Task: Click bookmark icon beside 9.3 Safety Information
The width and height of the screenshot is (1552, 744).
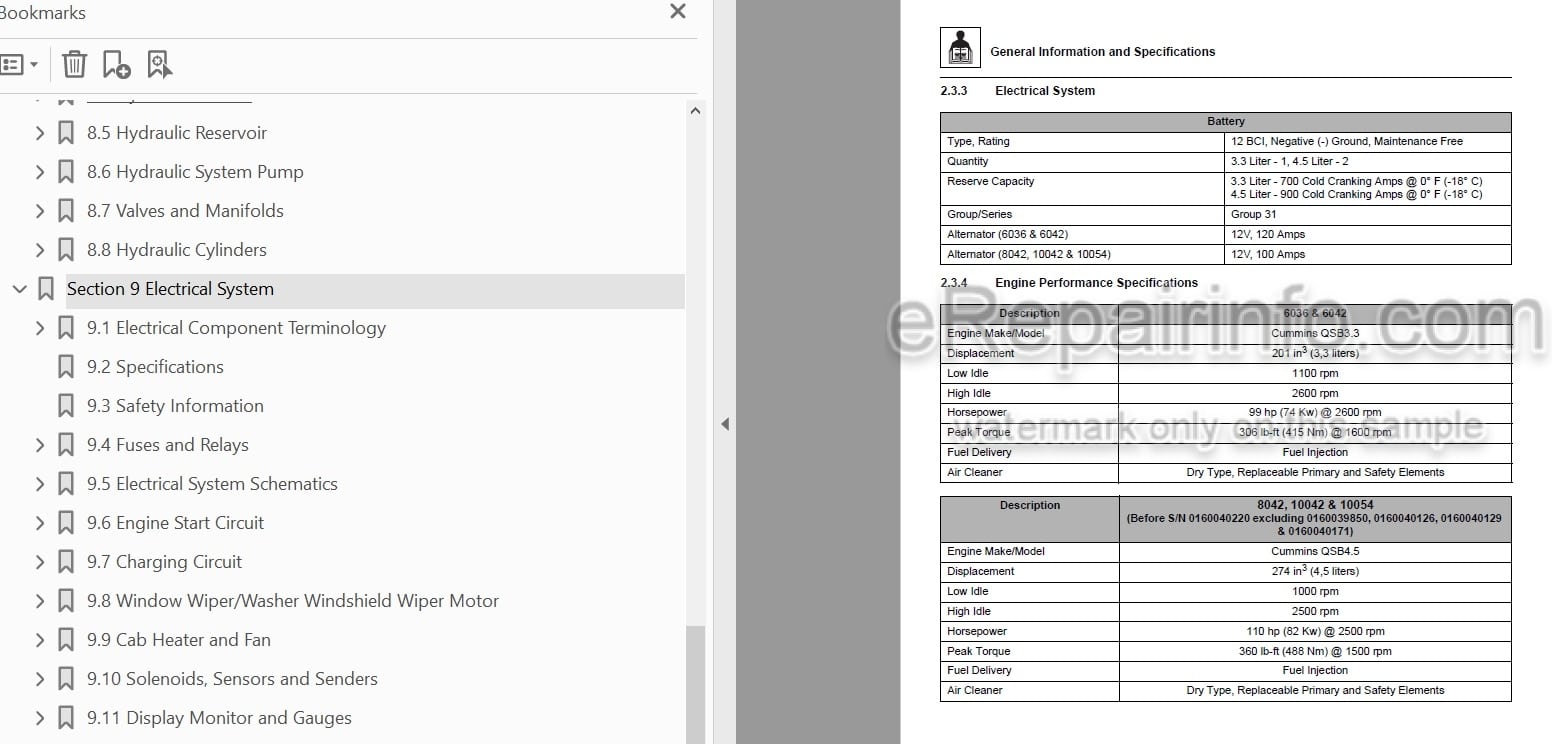Action: coord(66,406)
